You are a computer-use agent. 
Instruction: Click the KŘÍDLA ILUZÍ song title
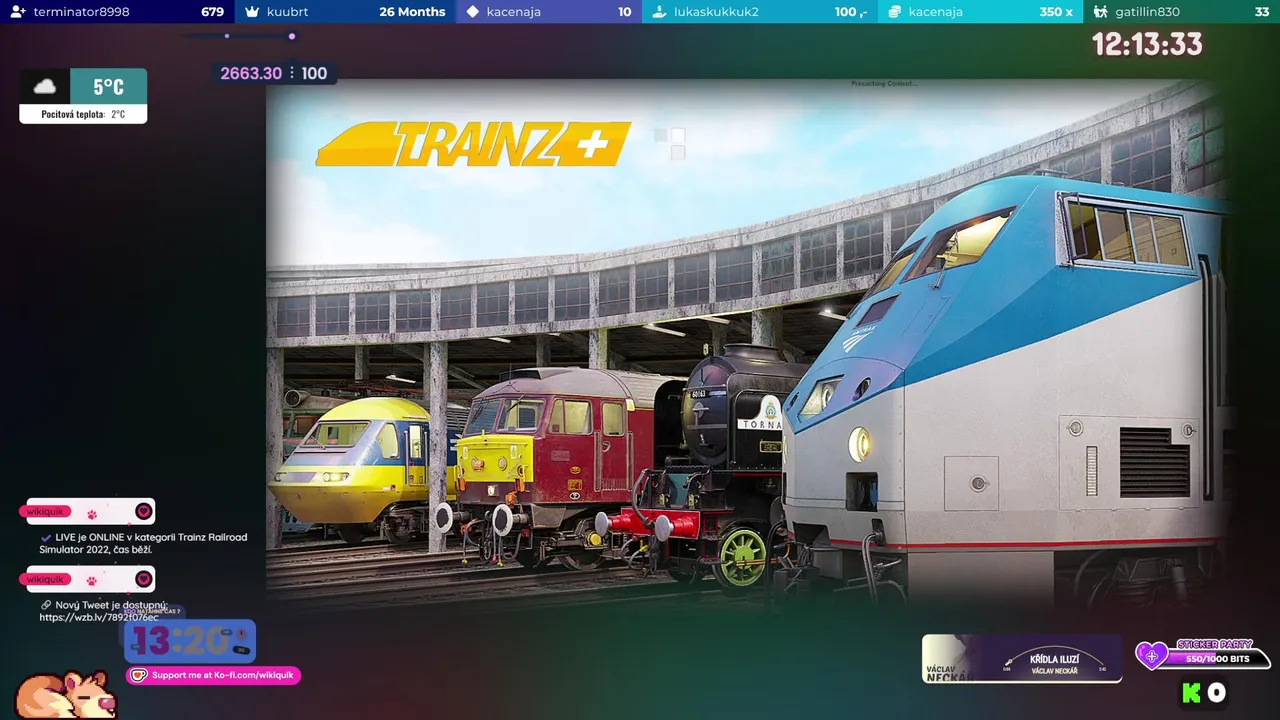tap(1056, 661)
